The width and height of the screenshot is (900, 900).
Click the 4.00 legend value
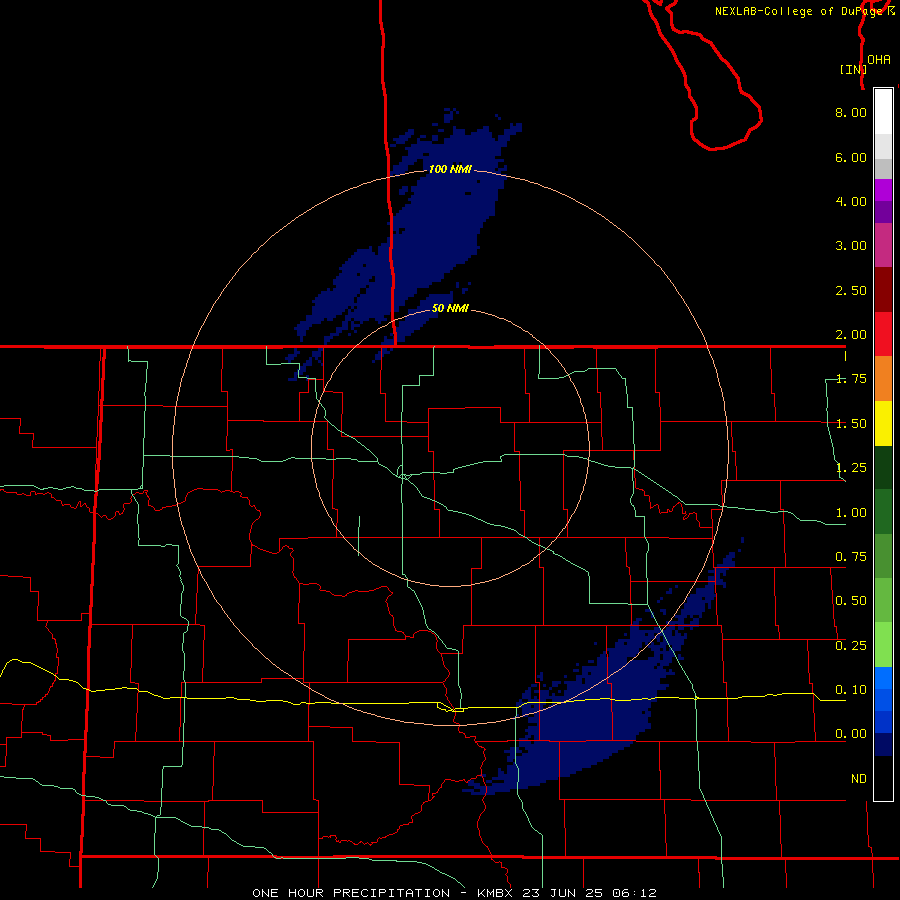[x=851, y=201]
